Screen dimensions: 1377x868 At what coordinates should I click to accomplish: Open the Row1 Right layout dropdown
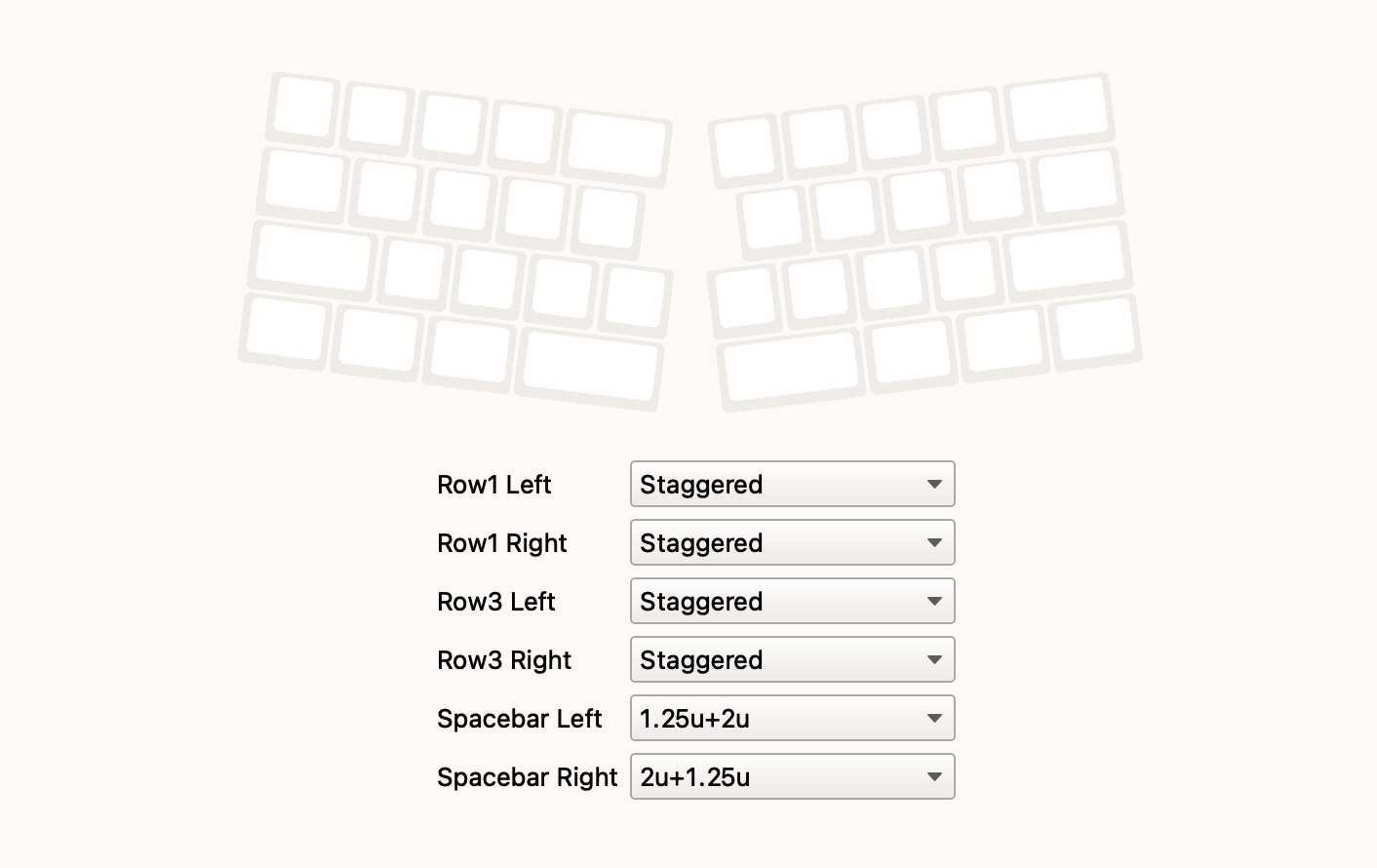click(792, 542)
